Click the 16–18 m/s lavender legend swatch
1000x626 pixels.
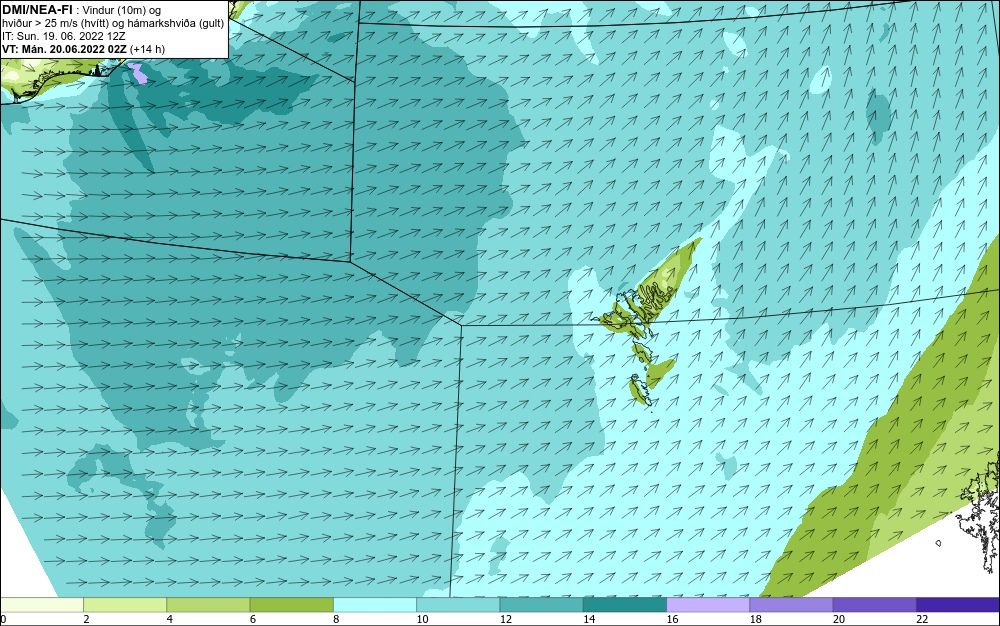click(708, 605)
